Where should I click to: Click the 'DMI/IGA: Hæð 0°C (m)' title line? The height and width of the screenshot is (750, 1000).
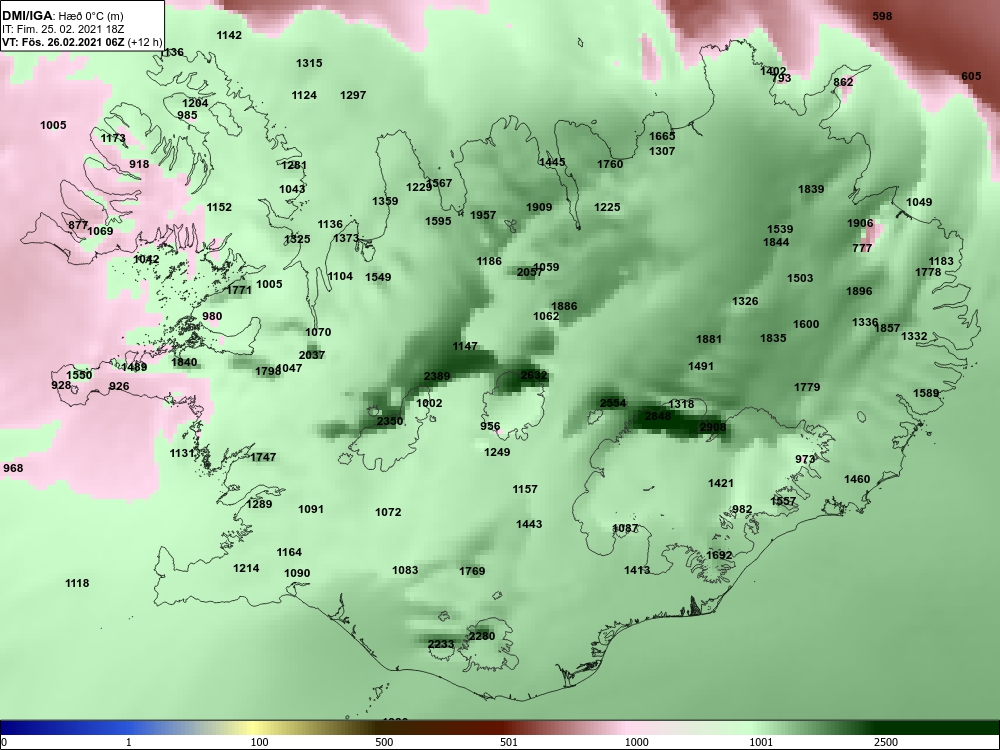click(x=62, y=16)
